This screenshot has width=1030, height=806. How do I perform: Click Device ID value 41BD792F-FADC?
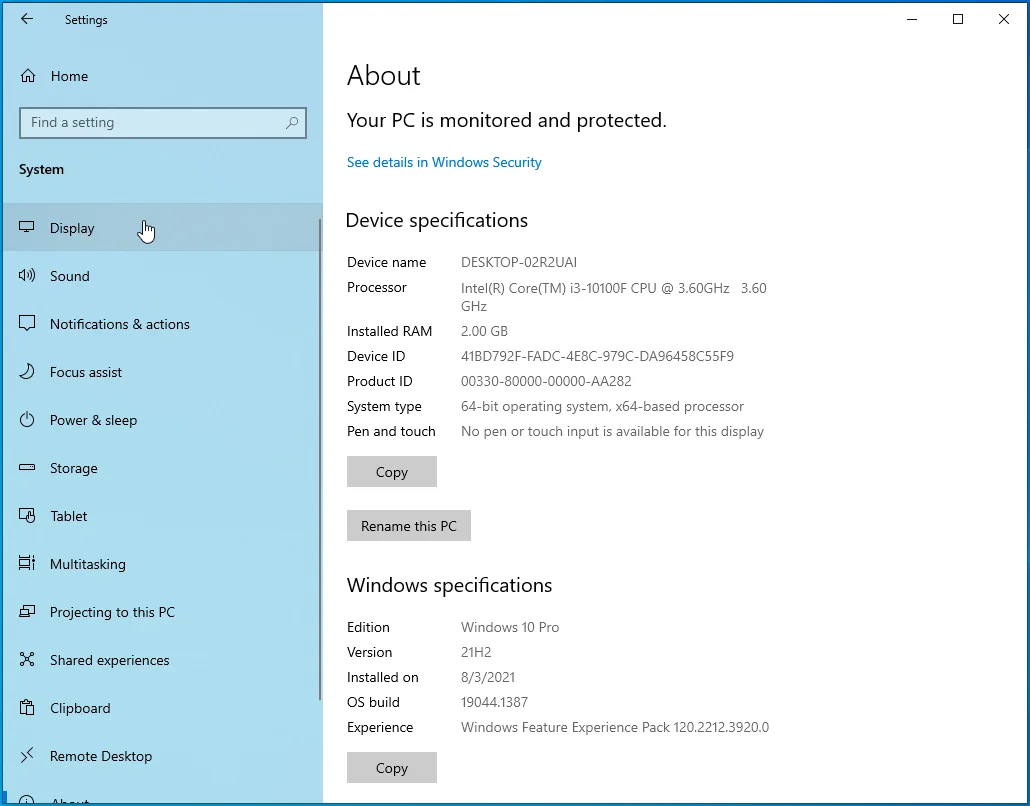[597, 356]
